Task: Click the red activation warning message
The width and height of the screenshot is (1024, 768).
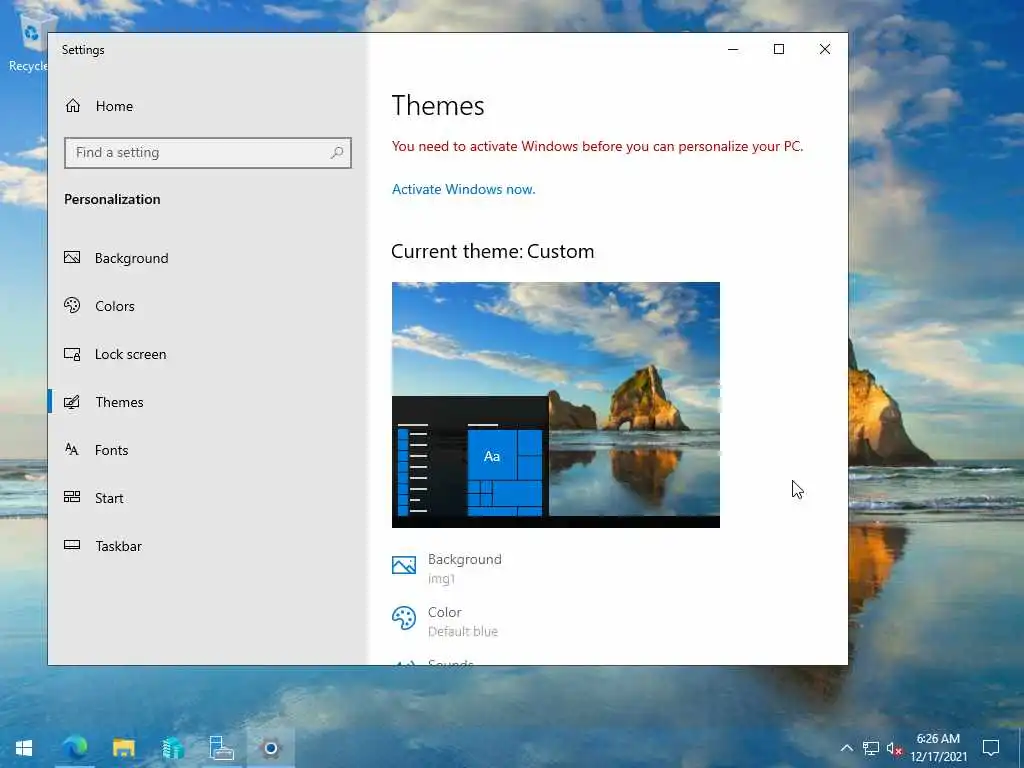Action: coord(598,146)
